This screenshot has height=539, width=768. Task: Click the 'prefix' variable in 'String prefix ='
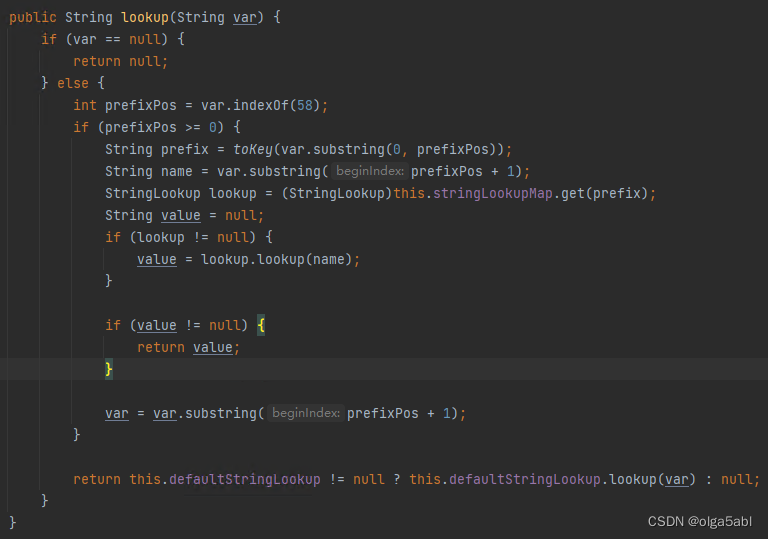pyautogui.click(x=185, y=149)
